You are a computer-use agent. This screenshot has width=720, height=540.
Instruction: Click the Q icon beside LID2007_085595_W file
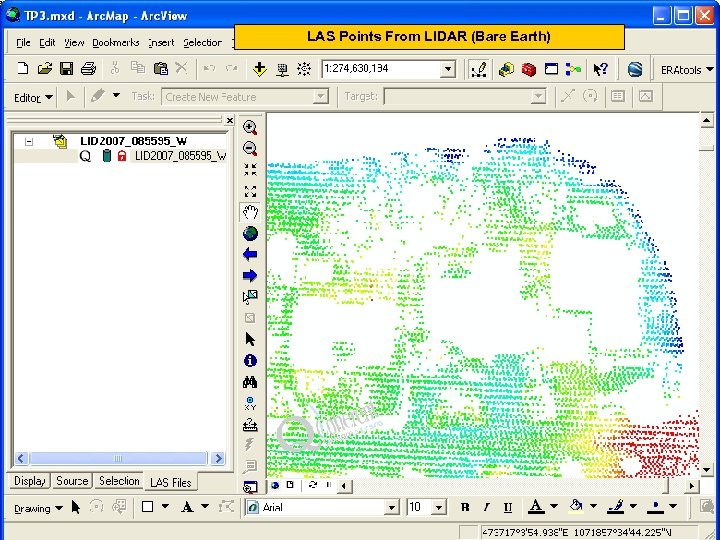[x=85, y=156]
